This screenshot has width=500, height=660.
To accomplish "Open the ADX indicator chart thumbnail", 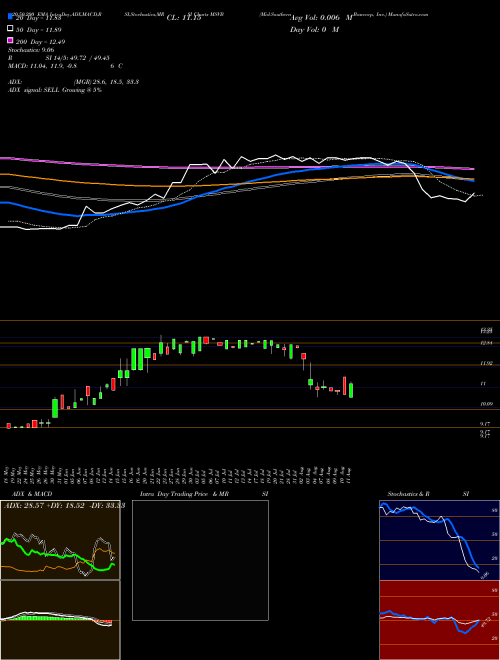I will [x=60, y=540].
